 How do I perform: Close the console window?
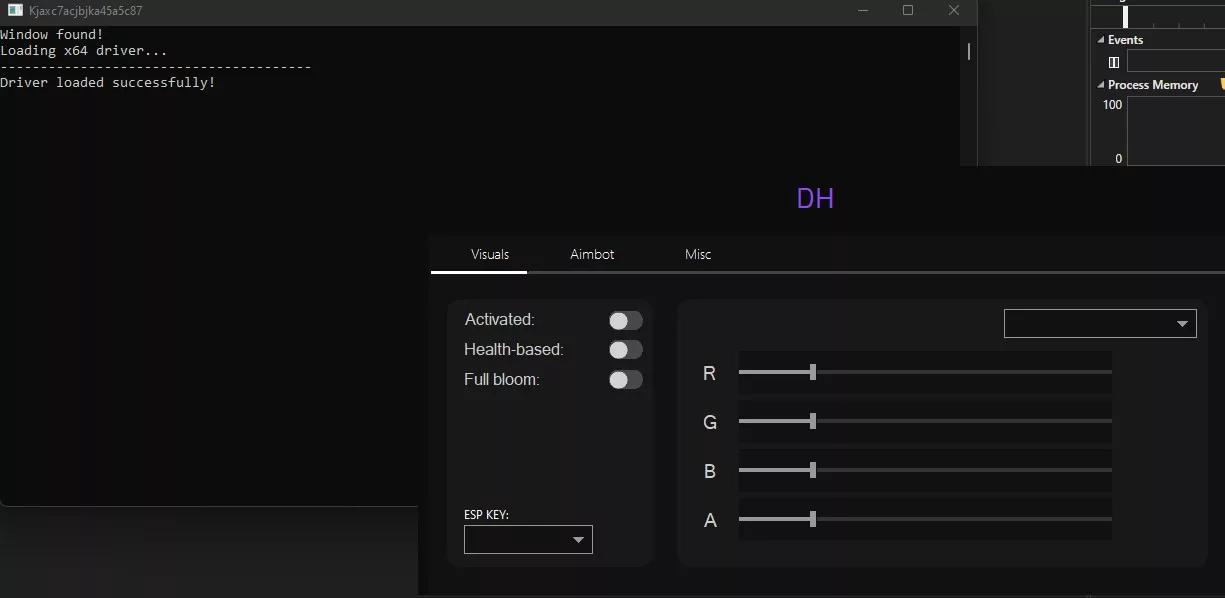(954, 11)
